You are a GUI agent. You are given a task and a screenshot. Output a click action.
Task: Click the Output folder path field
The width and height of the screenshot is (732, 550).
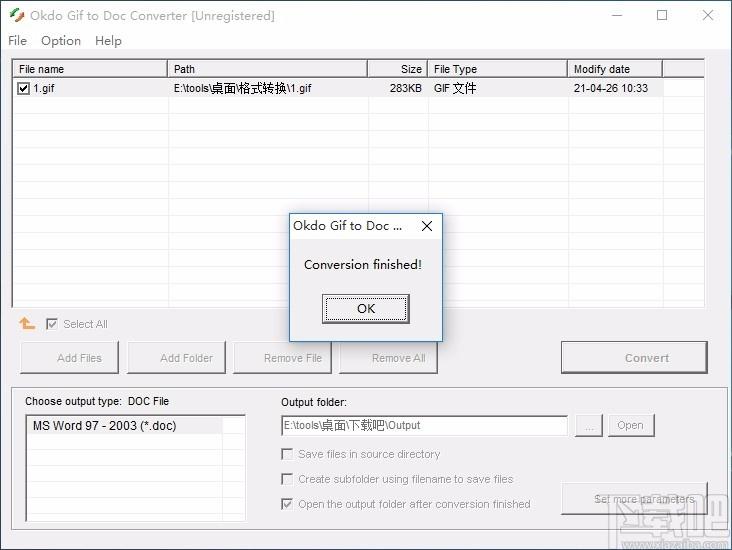click(425, 425)
